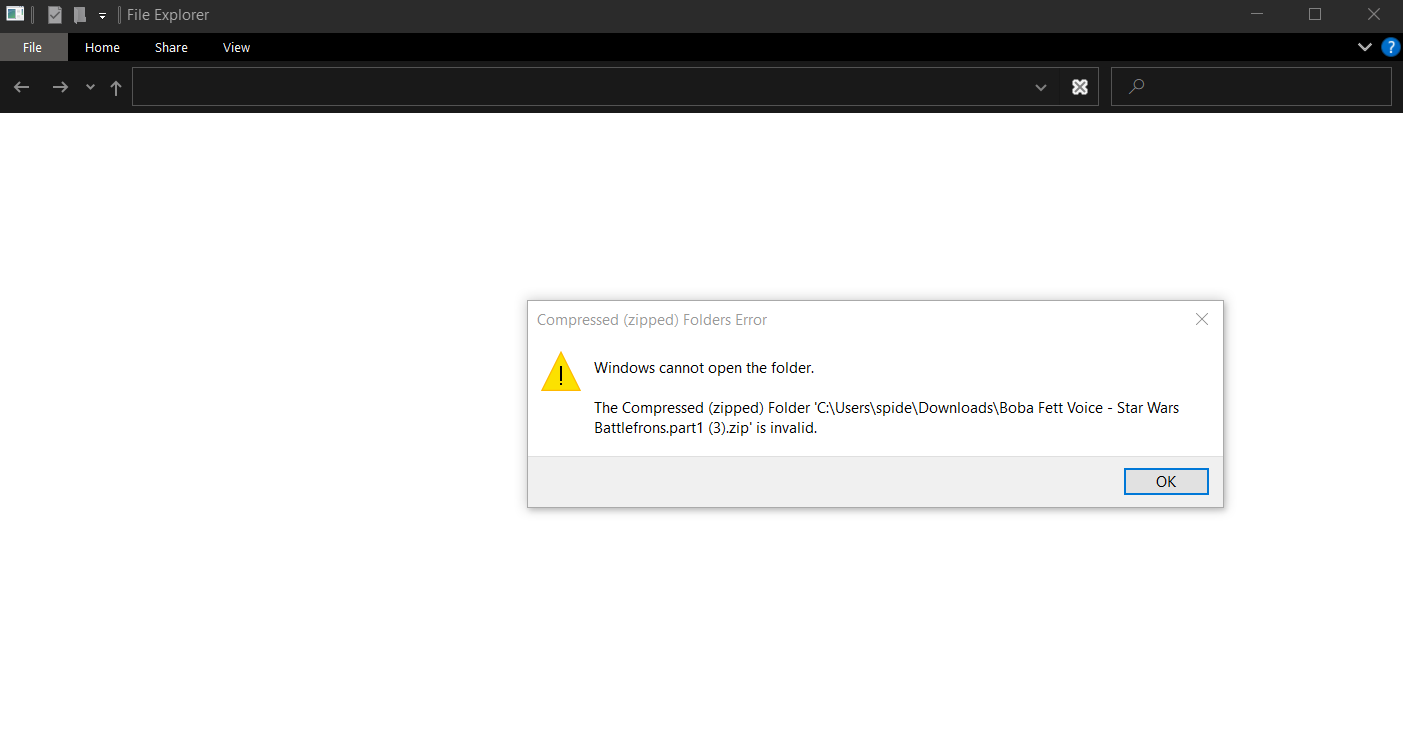Close the File Explorer window
Viewport: 1403px width, 731px height.
point(1374,14)
